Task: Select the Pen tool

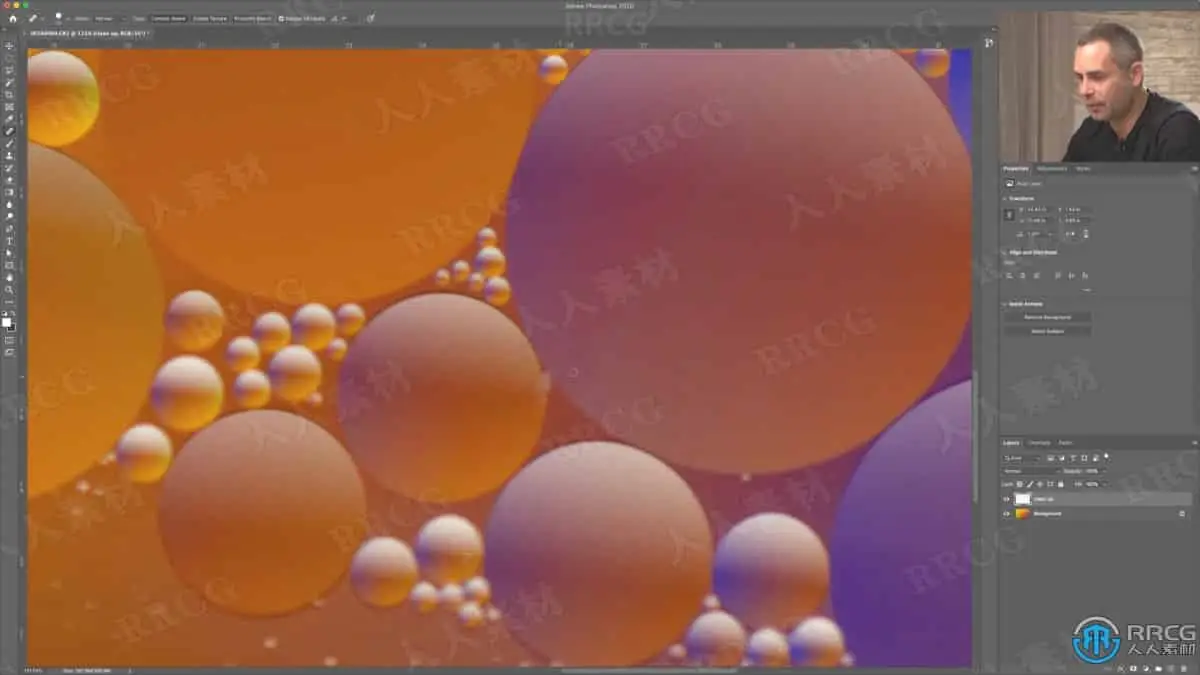Action: click(10, 229)
